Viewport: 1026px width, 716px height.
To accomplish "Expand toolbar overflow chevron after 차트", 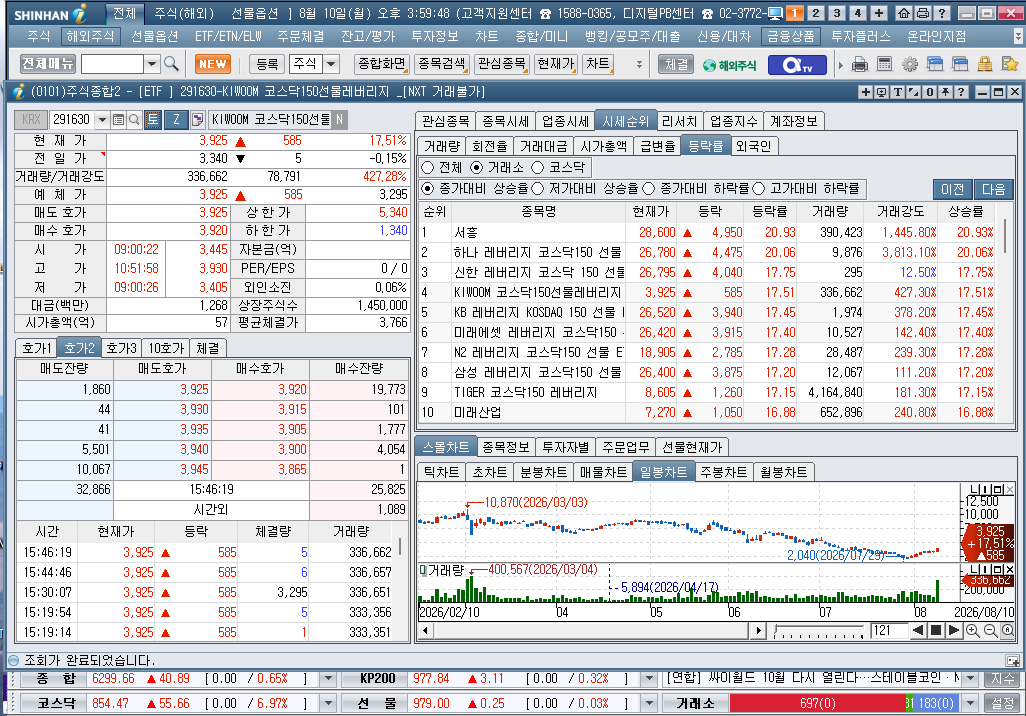I will pos(639,64).
